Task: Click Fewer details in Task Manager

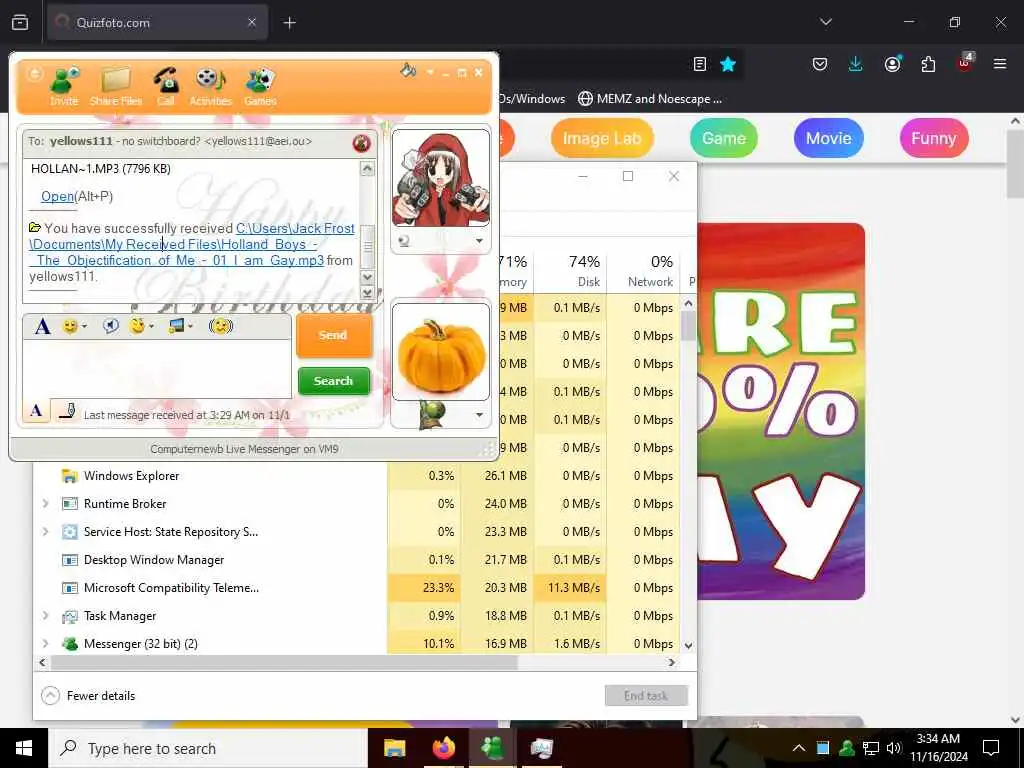Action: pos(89,696)
